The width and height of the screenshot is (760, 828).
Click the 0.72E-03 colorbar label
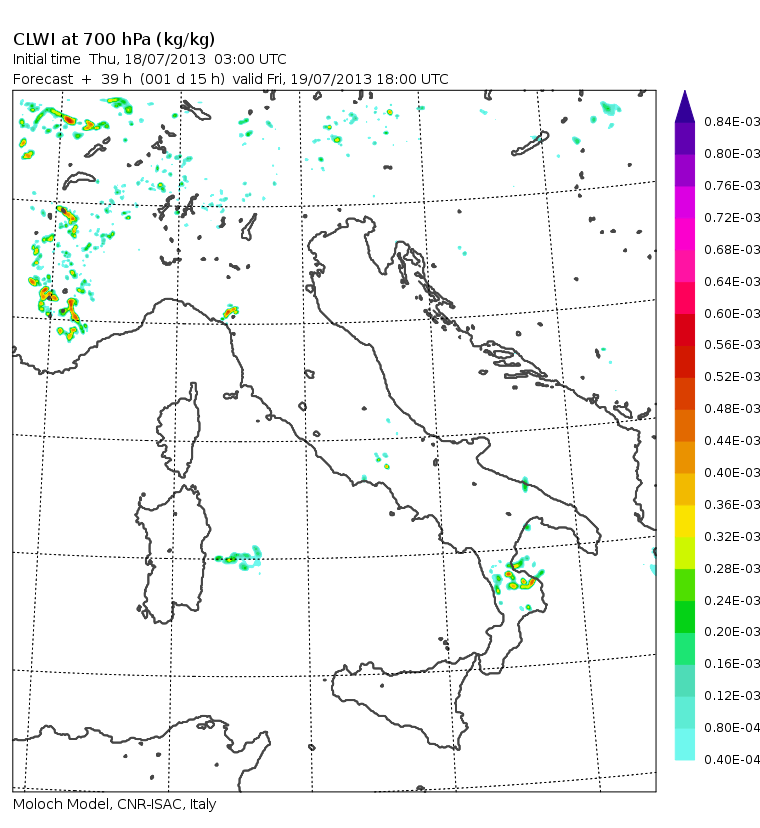click(x=732, y=218)
